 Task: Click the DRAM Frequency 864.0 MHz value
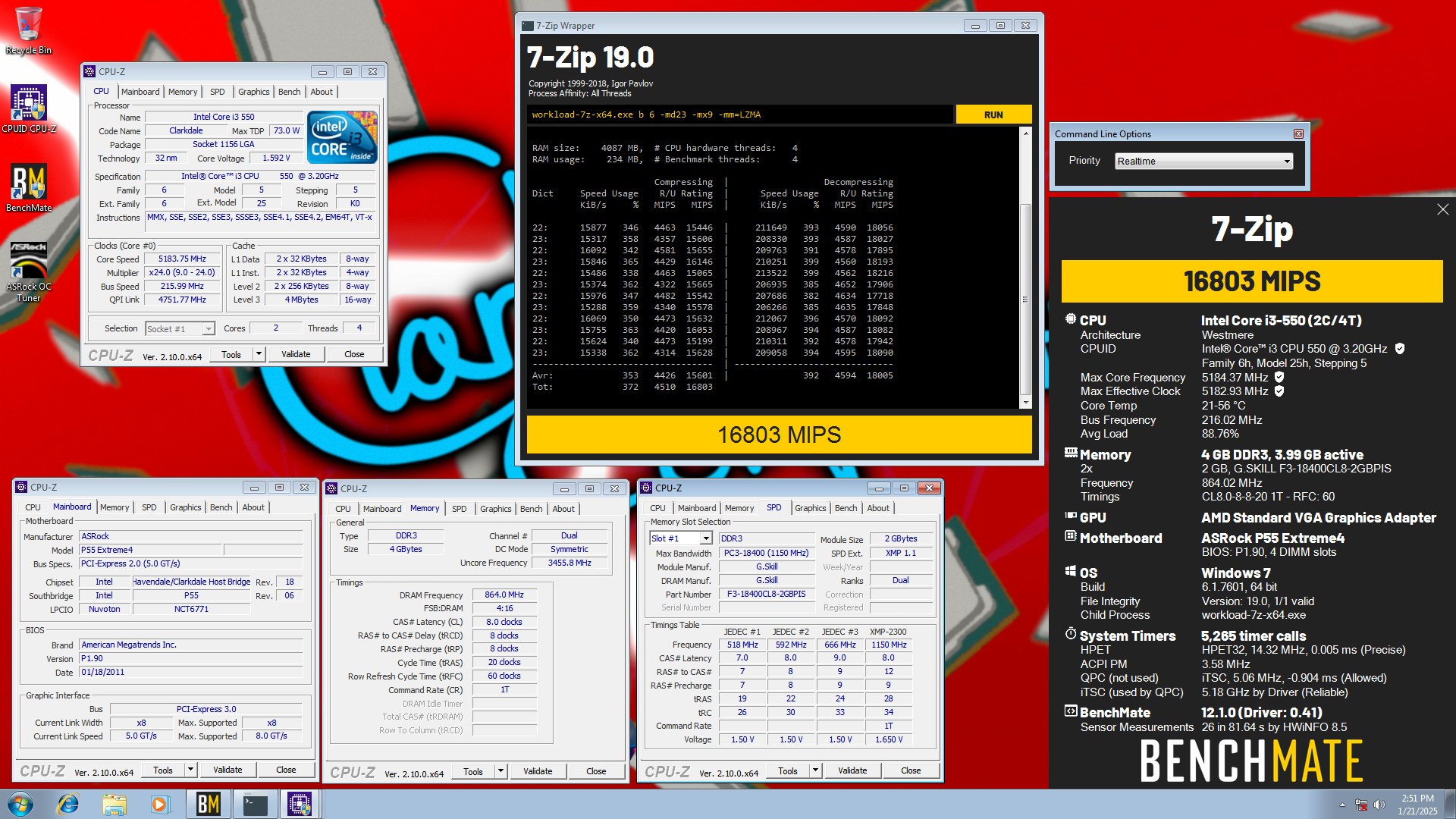tap(504, 595)
